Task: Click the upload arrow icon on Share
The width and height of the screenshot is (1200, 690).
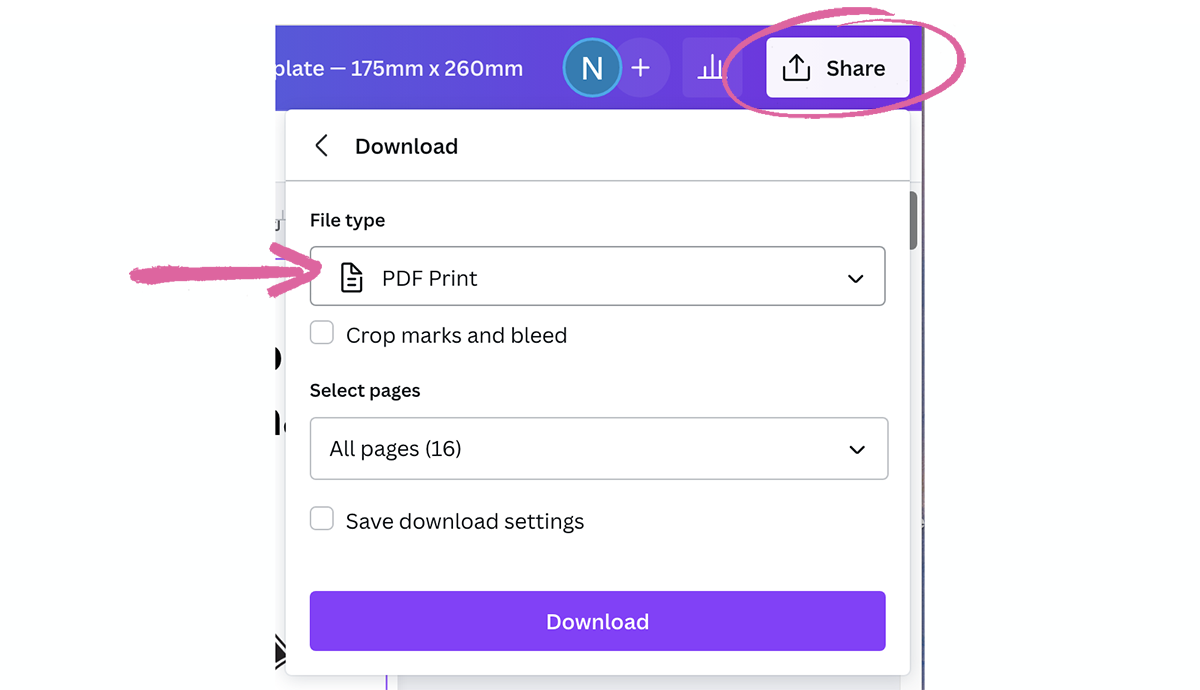Action: click(796, 68)
